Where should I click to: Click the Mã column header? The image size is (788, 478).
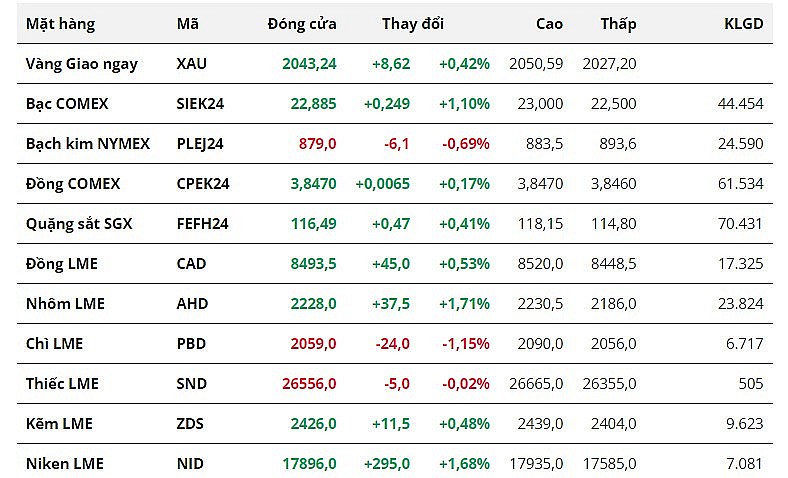[x=187, y=23]
